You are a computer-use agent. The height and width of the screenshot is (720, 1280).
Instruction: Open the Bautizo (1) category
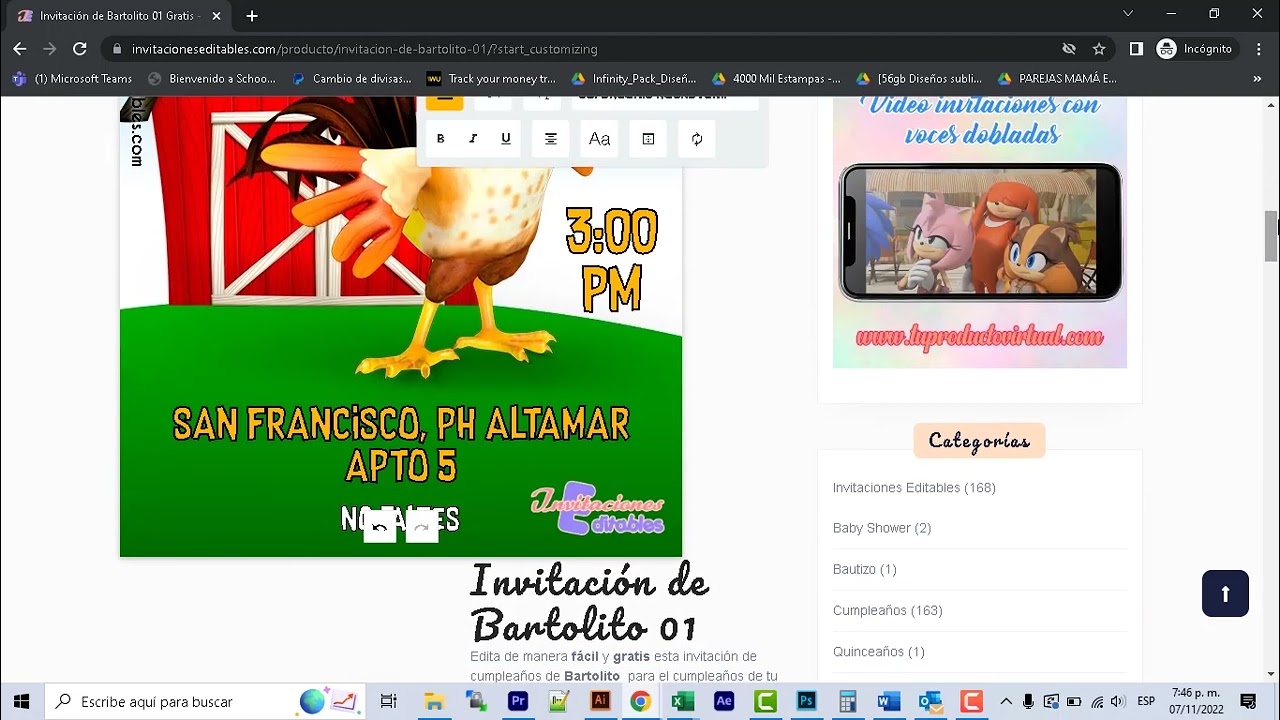(x=865, y=569)
